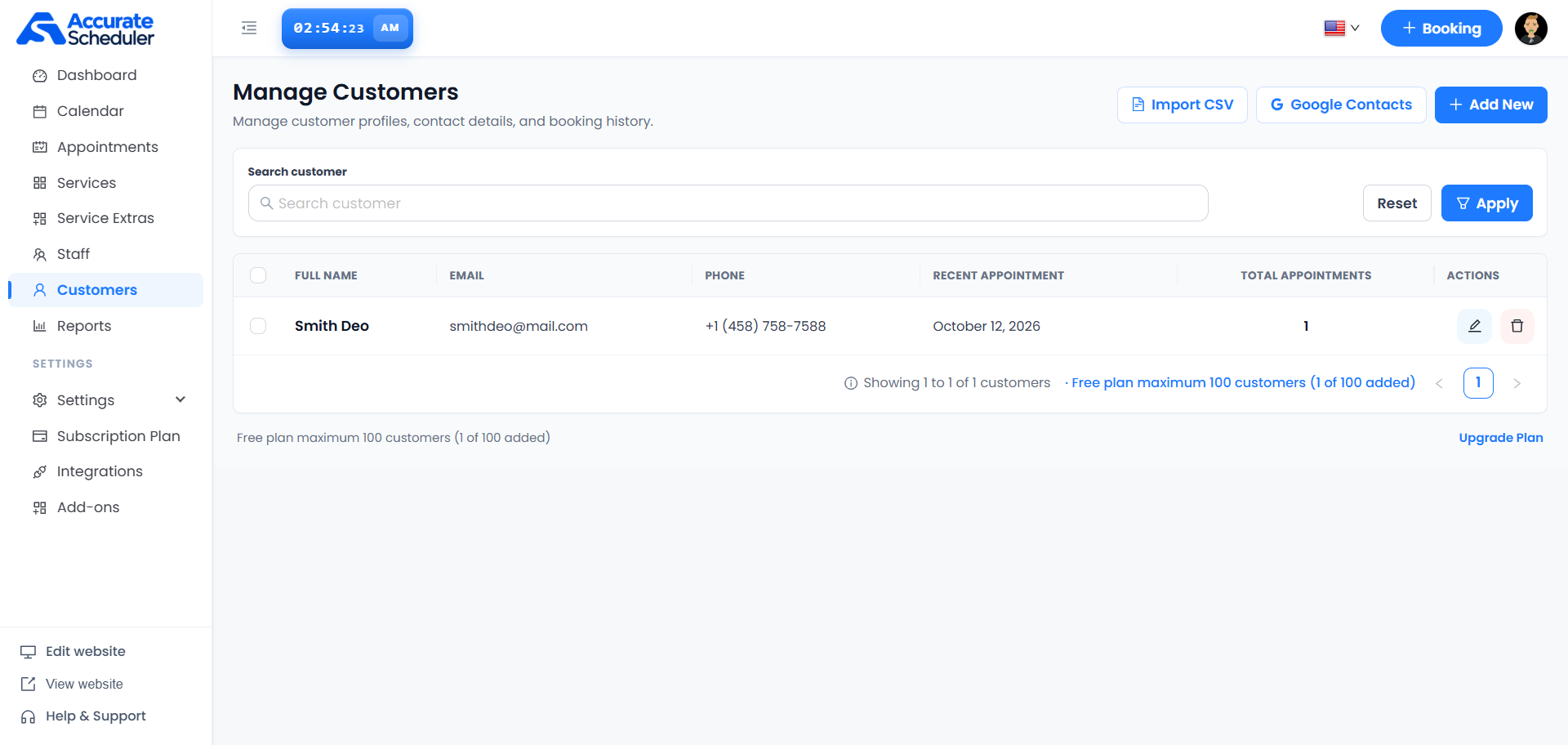Add New customer button

(x=1491, y=105)
